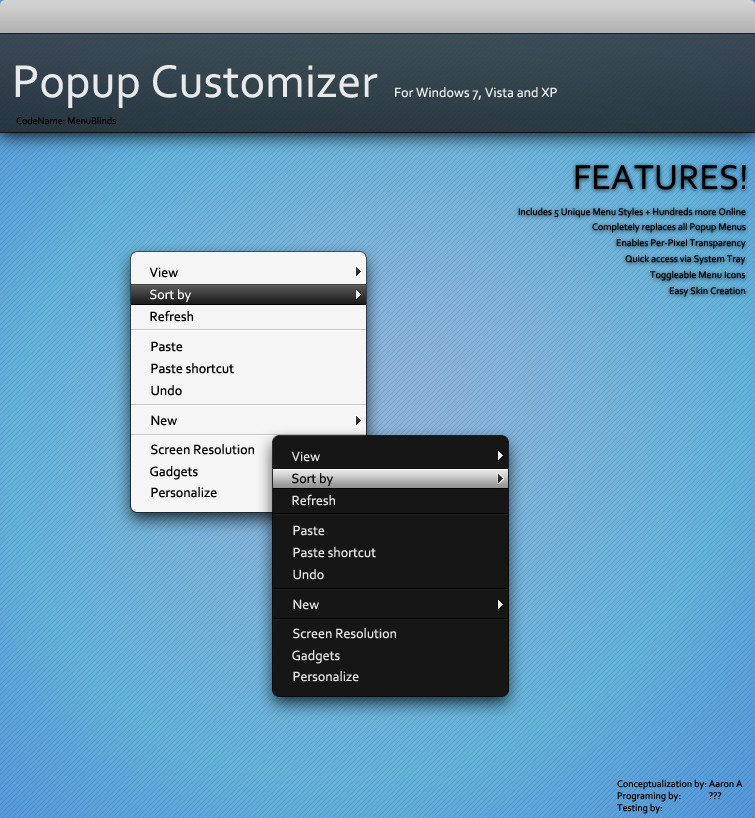The image size is (755, 818).
Task: Choose Undo in the light menu
Action: [x=248, y=390]
